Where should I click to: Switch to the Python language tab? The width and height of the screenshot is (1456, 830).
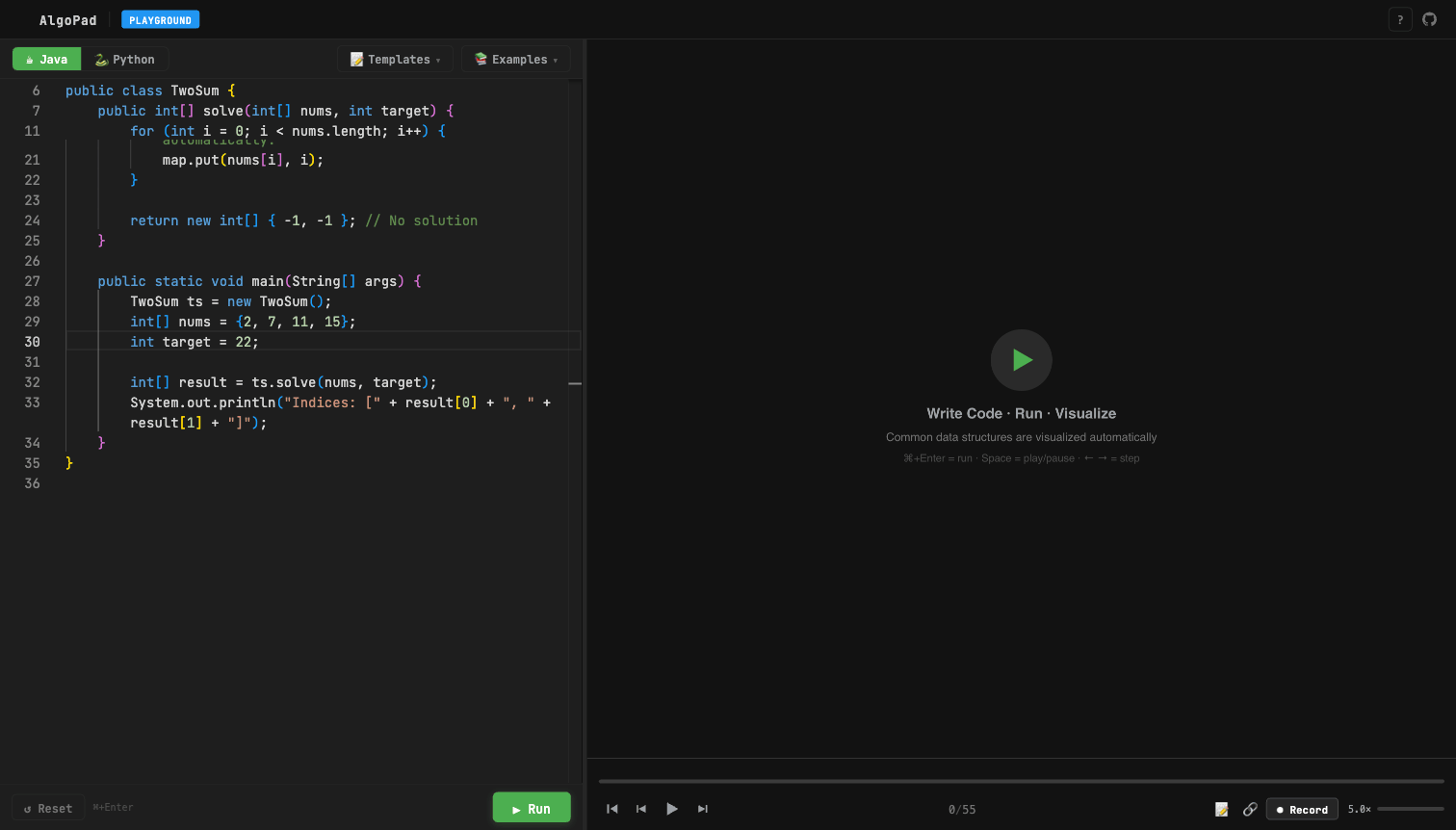pyautogui.click(x=125, y=59)
